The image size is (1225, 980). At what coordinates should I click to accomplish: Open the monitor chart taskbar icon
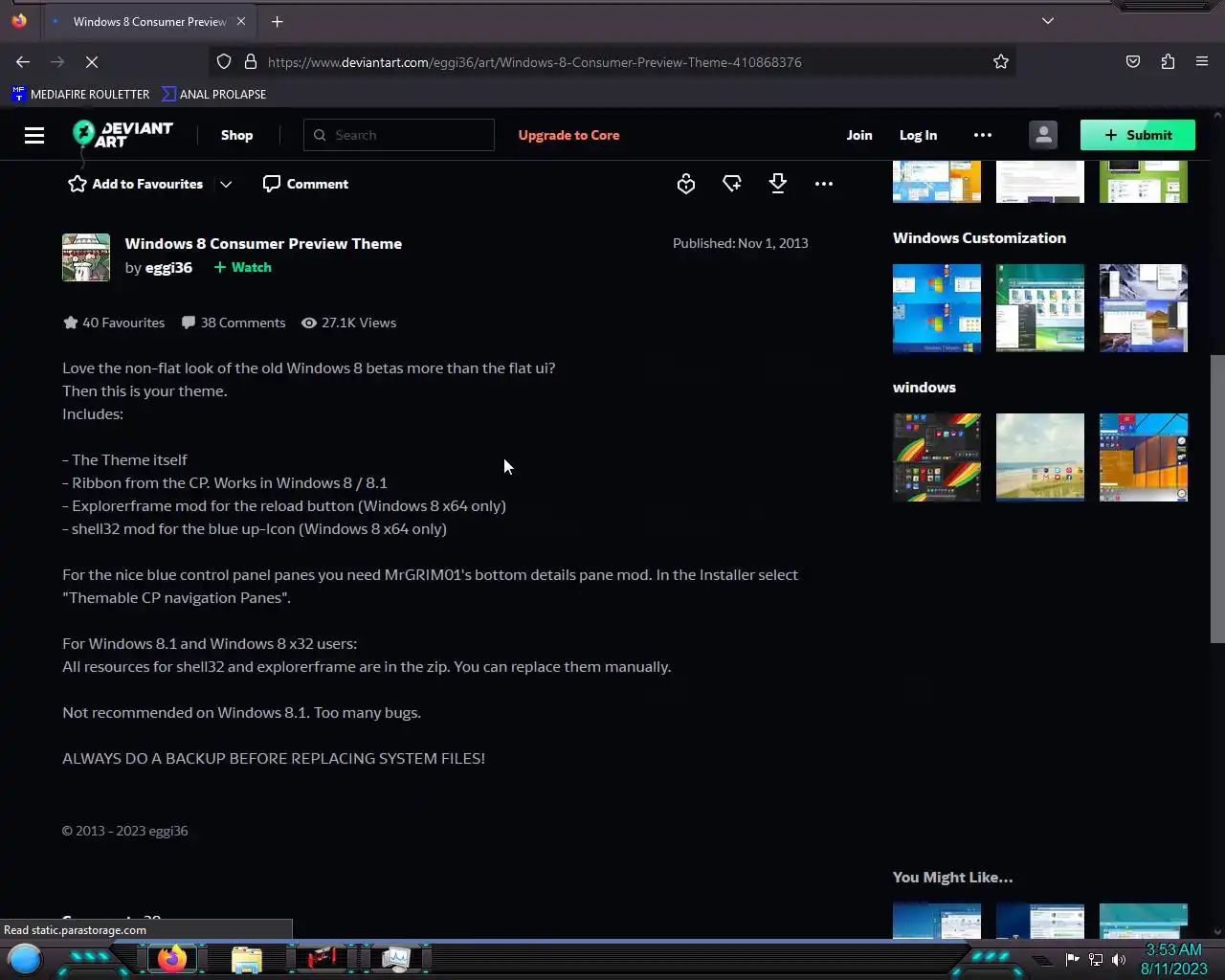[396, 958]
